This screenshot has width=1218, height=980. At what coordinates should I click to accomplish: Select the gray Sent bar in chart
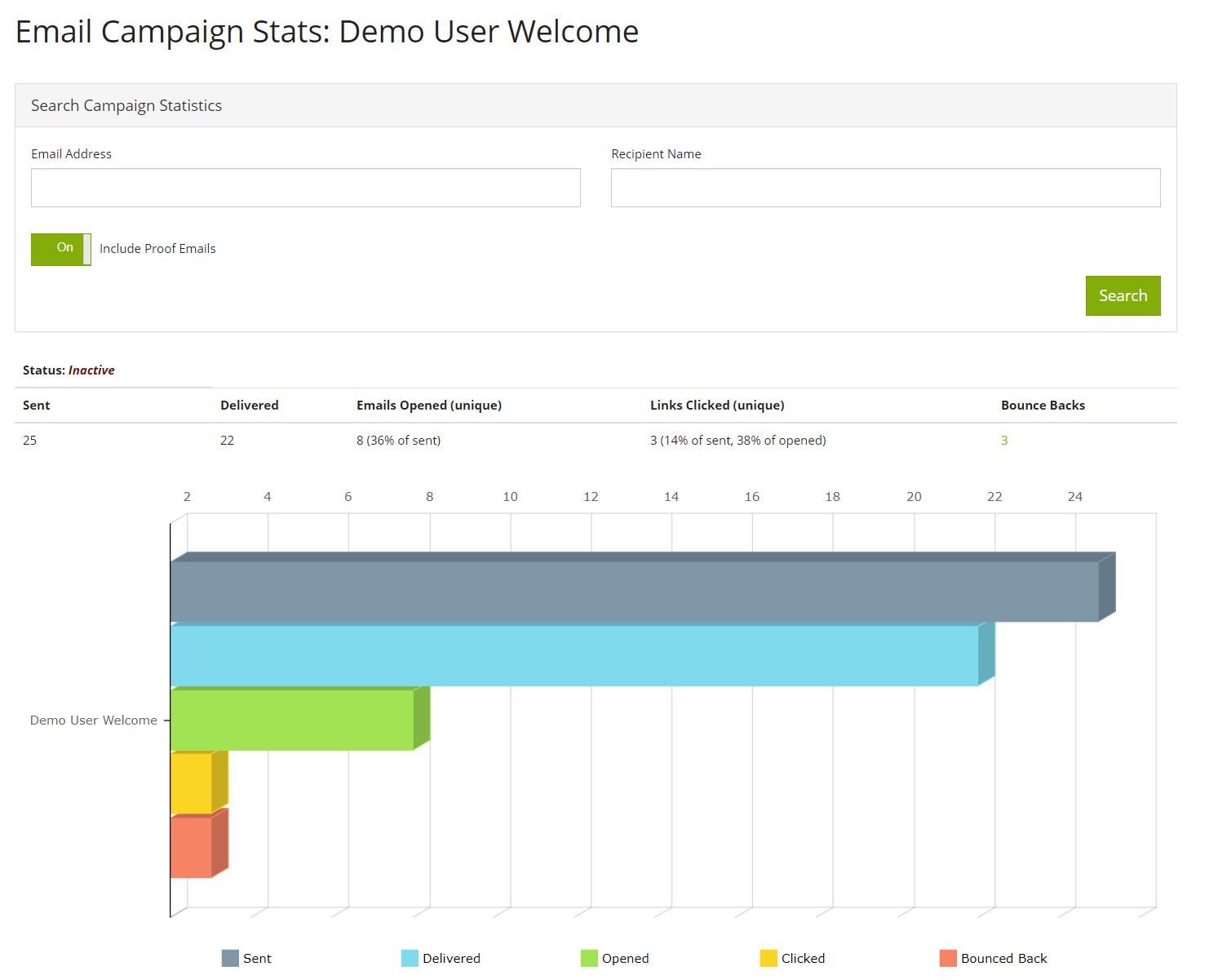(x=635, y=591)
